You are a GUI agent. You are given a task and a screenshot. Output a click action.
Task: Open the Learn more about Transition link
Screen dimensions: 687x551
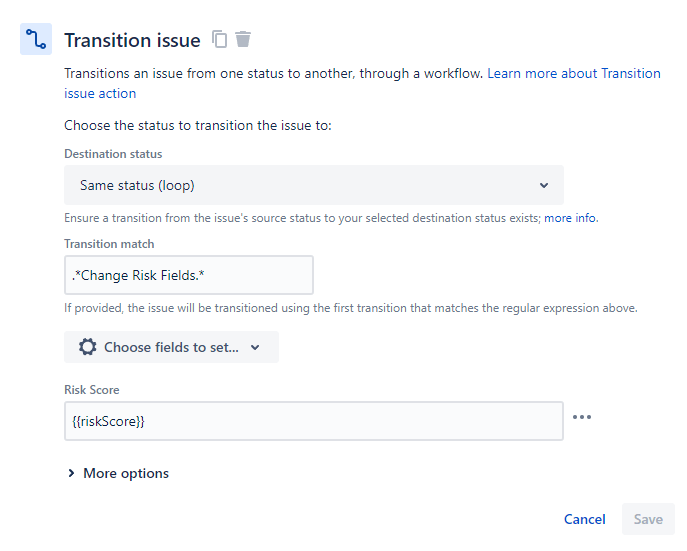point(573,74)
